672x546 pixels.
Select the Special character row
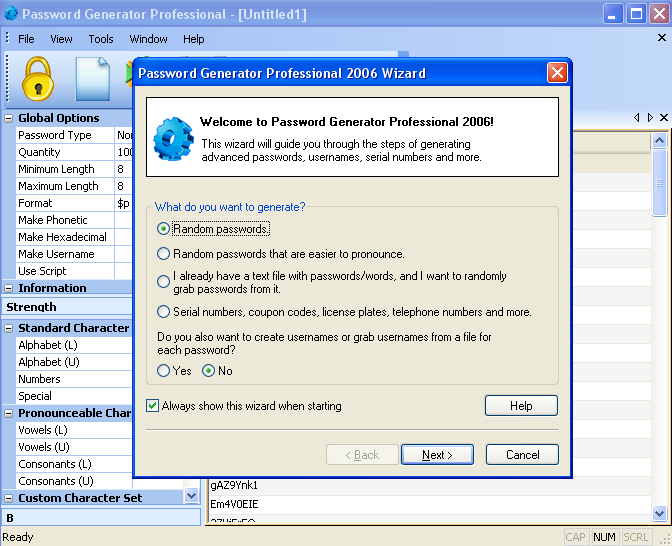[x=74, y=396]
